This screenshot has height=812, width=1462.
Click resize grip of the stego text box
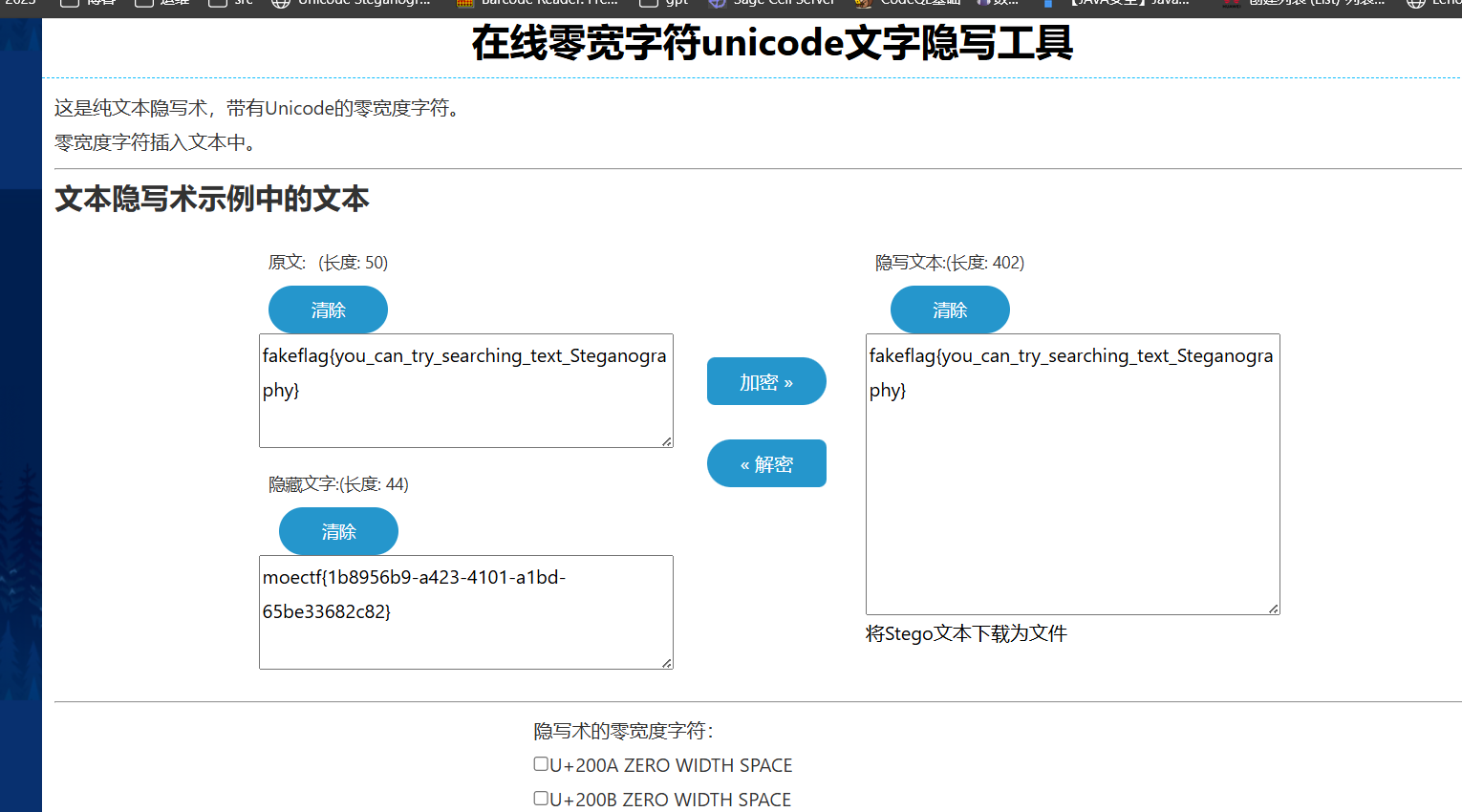(x=1274, y=609)
